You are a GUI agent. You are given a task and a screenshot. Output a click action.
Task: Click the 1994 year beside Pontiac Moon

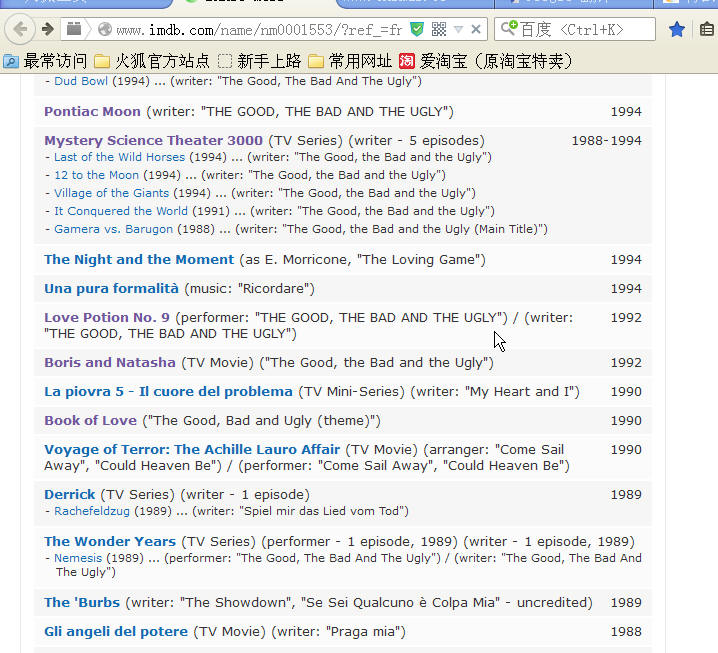coord(626,111)
